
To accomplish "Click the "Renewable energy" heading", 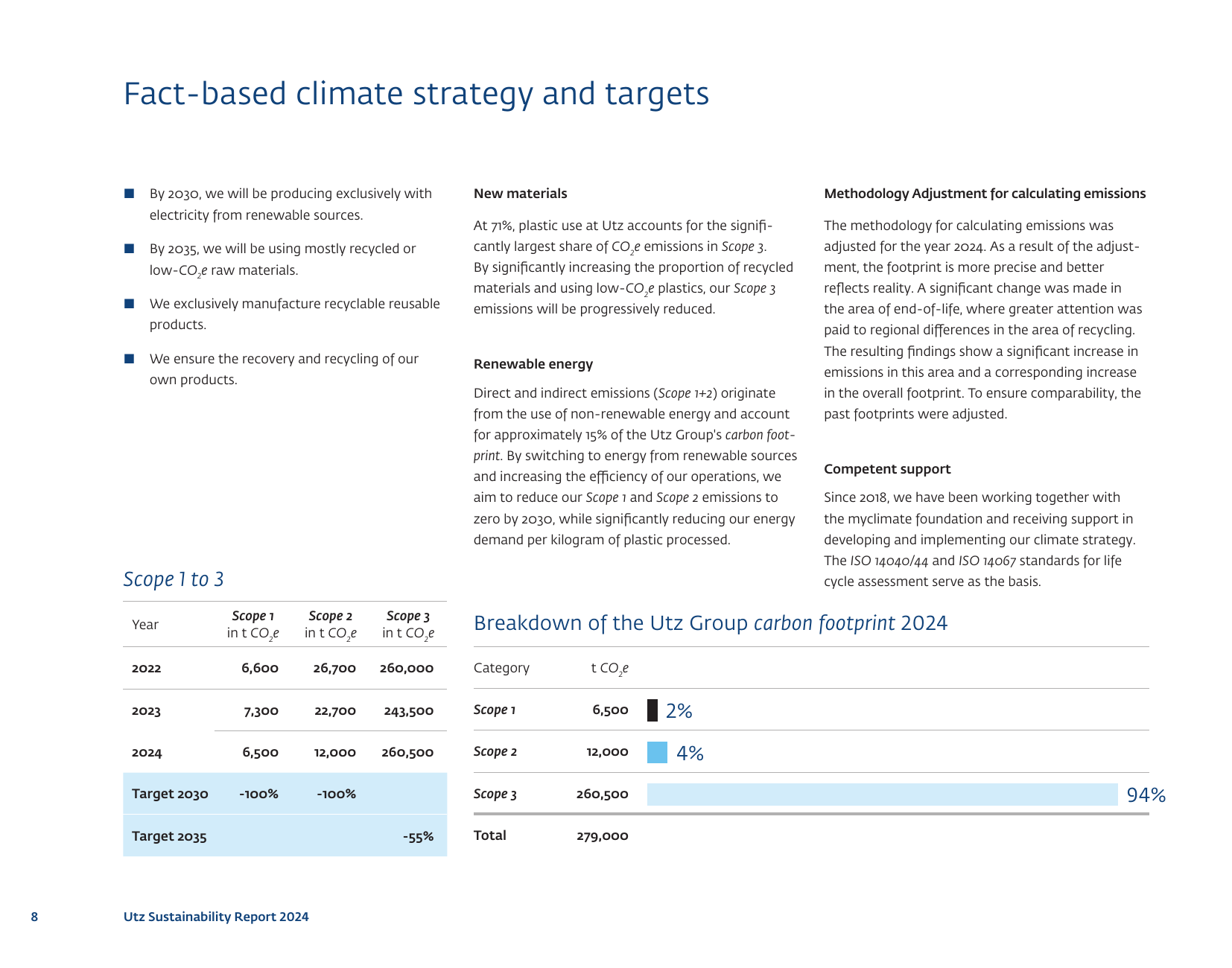I will 533,364.
